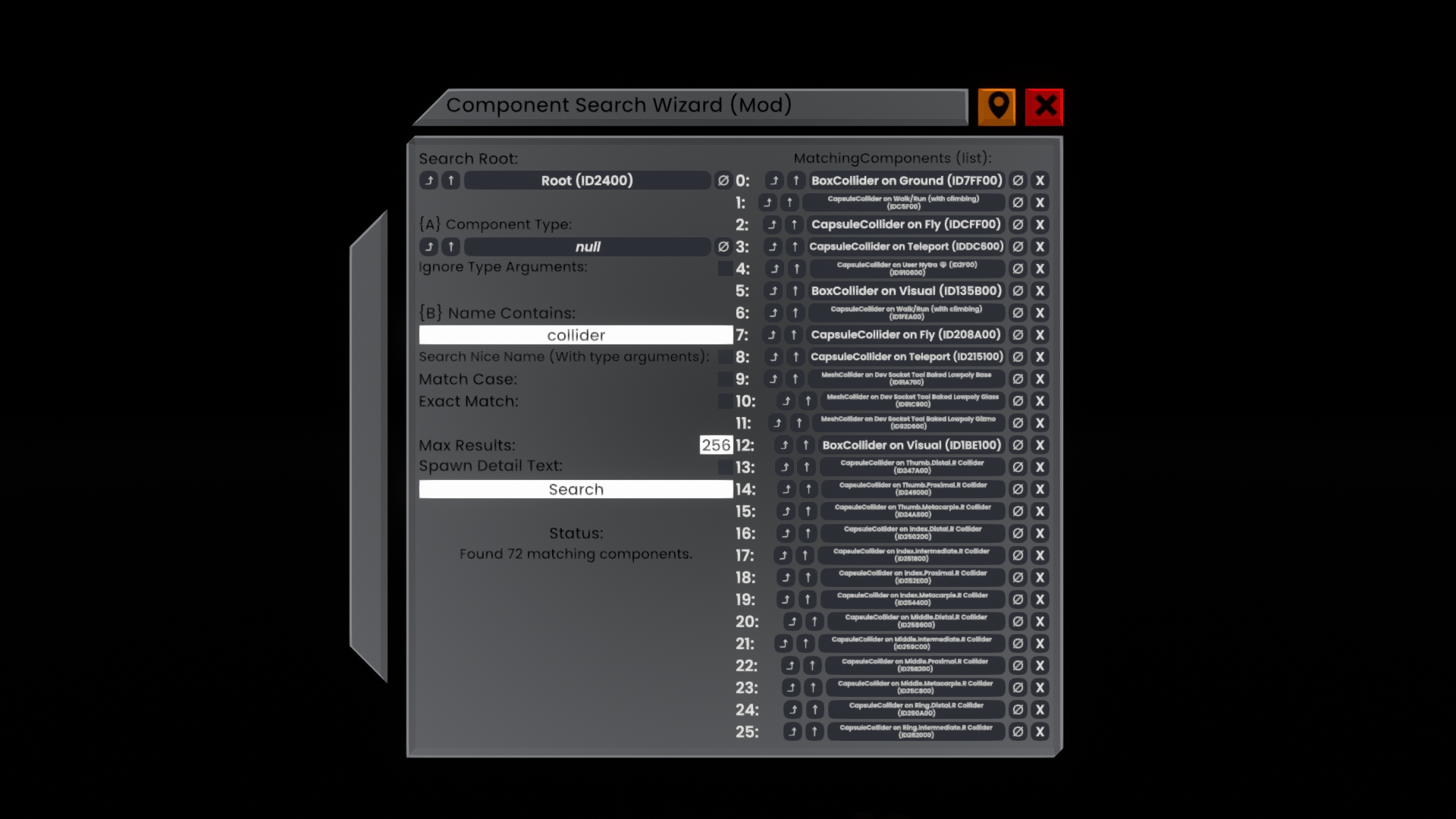1456x819 pixels.
Task: Click X to remove CapsuleCollider on Teleport entry 3
Action: coord(1040,246)
